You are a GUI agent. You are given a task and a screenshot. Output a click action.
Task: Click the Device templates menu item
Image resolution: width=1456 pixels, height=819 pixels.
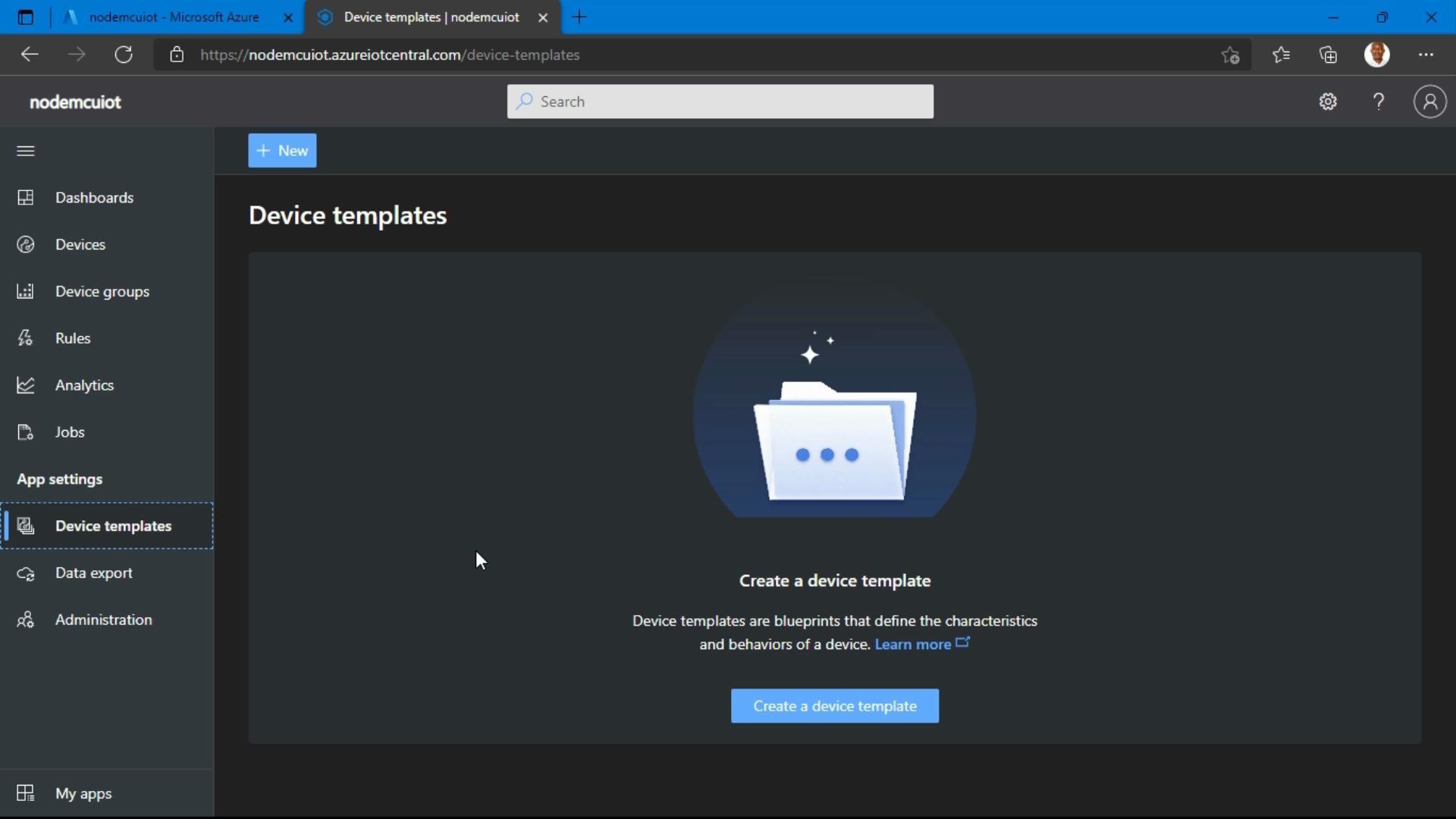pyautogui.click(x=113, y=525)
